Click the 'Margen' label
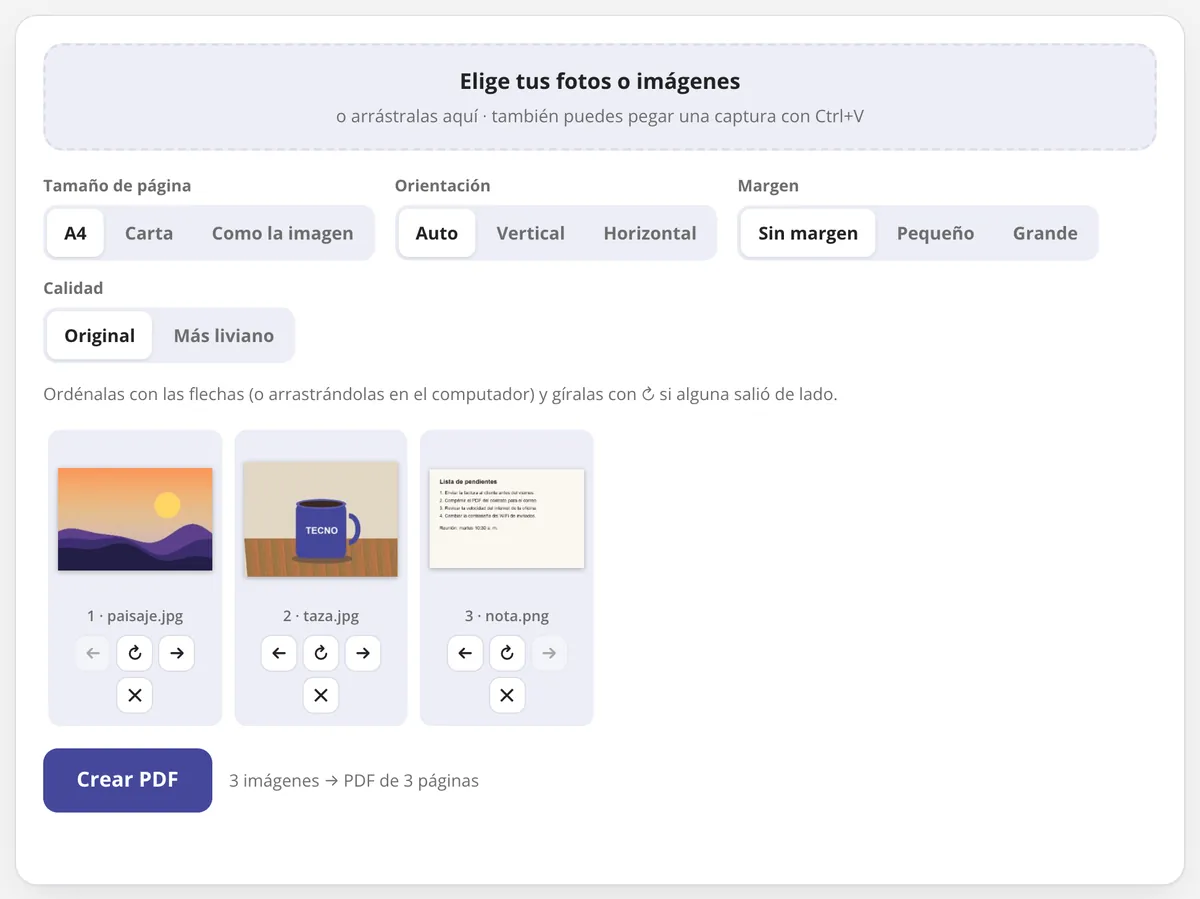1200x899 pixels. [x=768, y=186]
